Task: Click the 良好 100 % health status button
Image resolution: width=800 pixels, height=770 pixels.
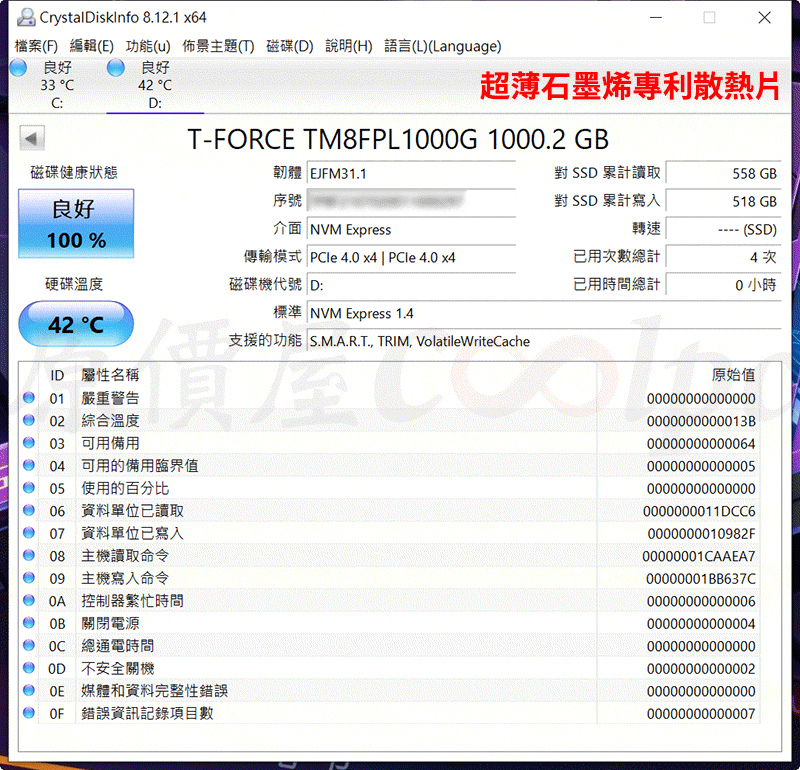Action: [x=76, y=223]
